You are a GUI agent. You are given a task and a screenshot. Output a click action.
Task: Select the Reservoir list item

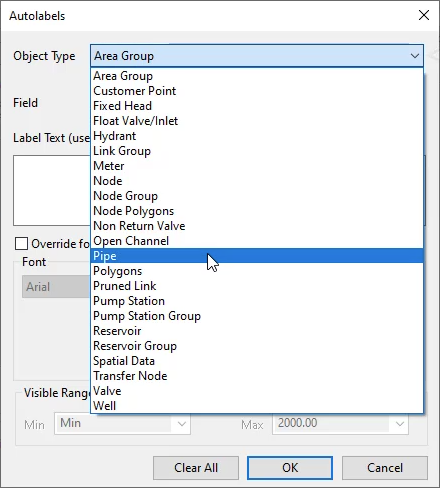click(x=257, y=331)
